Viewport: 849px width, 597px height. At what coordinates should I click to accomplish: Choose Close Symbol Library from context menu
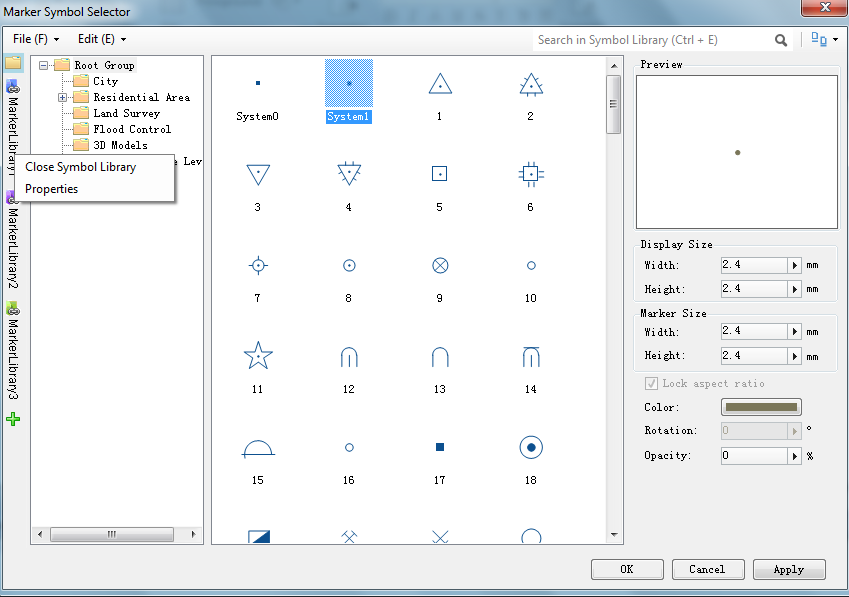(81, 167)
